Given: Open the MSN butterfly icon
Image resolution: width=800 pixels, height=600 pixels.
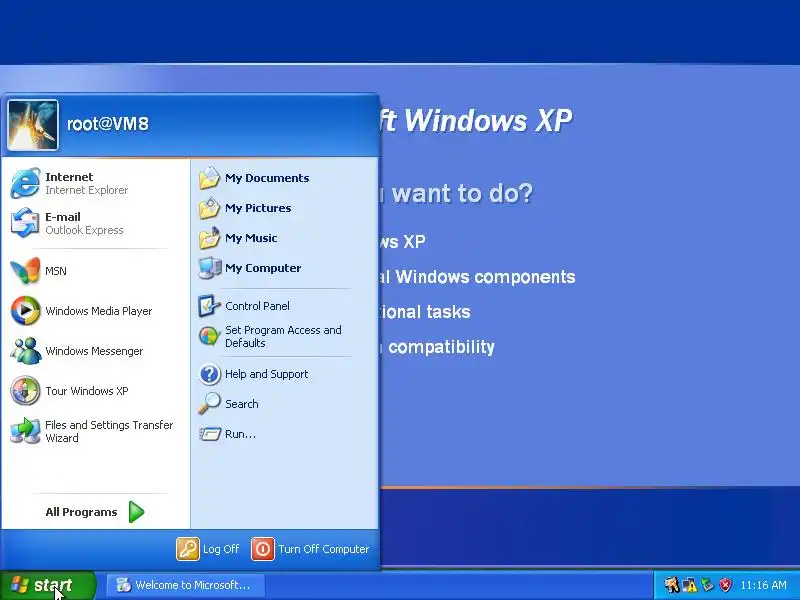Looking at the screenshot, I should [x=25, y=271].
